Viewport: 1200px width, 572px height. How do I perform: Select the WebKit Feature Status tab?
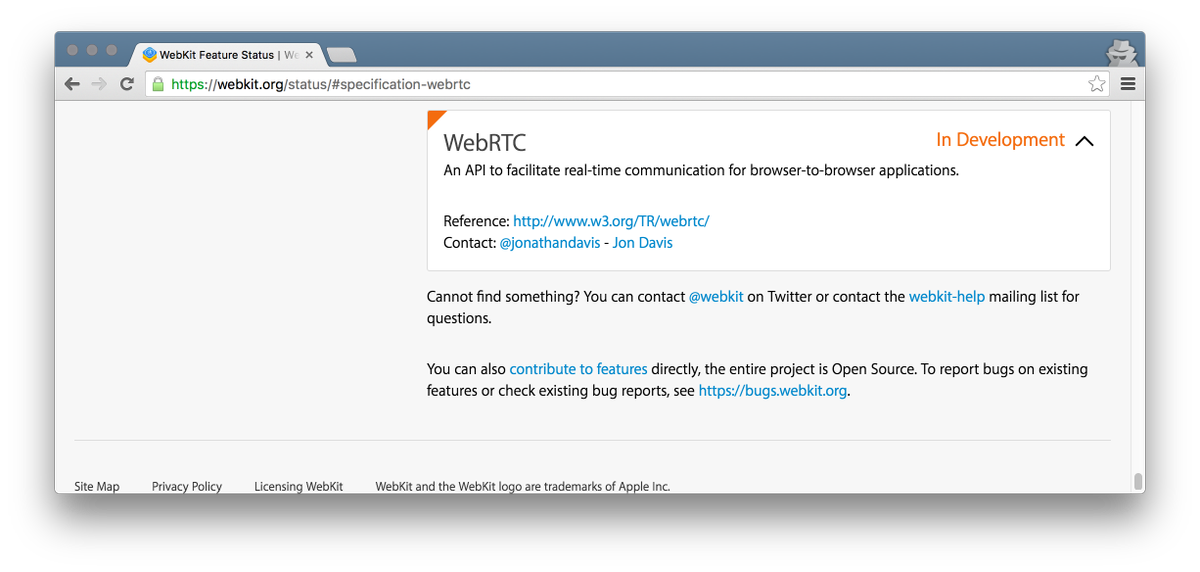pyautogui.click(x=230, y=55)
